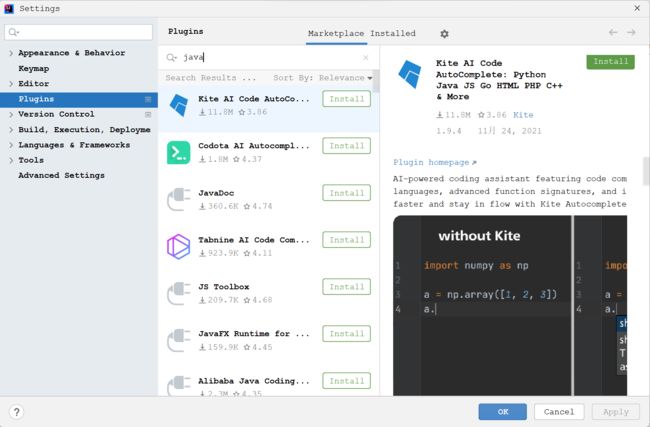Install Alibaba Java Coding plugin
Image resolution: width=650 pixels, height=427 pixels.
coord(347,381)
